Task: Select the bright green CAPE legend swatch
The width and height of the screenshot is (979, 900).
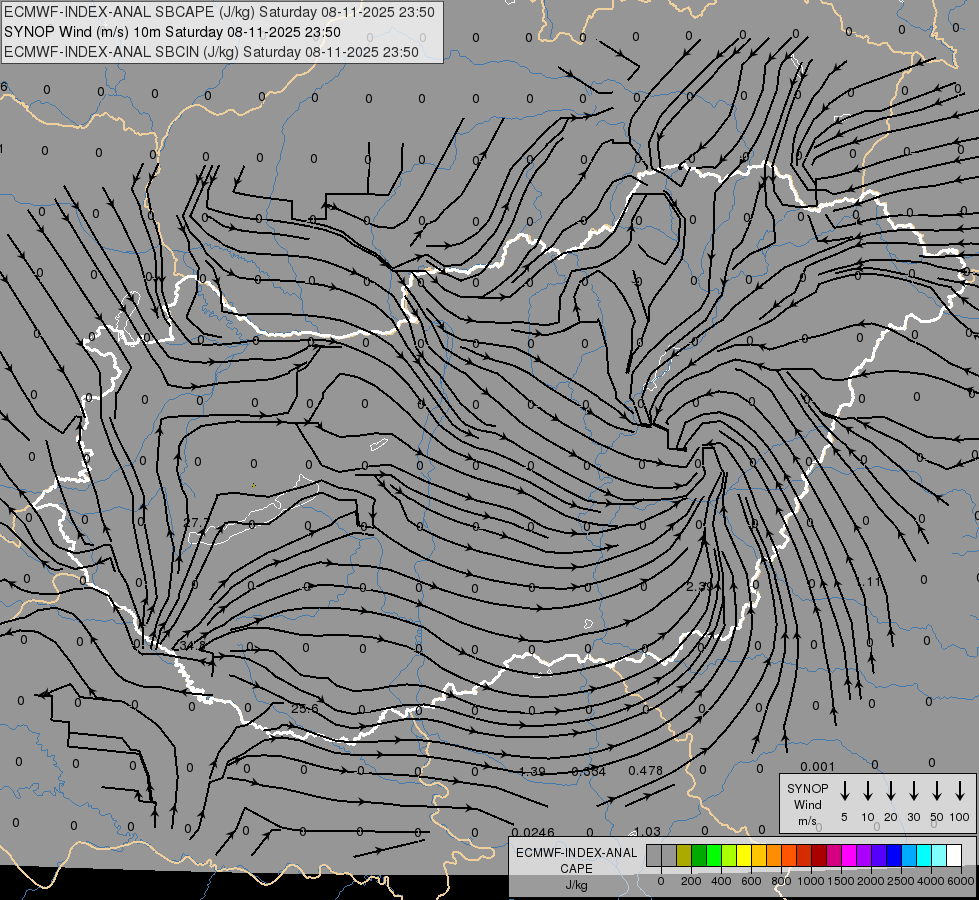Action: pos(714,855)
